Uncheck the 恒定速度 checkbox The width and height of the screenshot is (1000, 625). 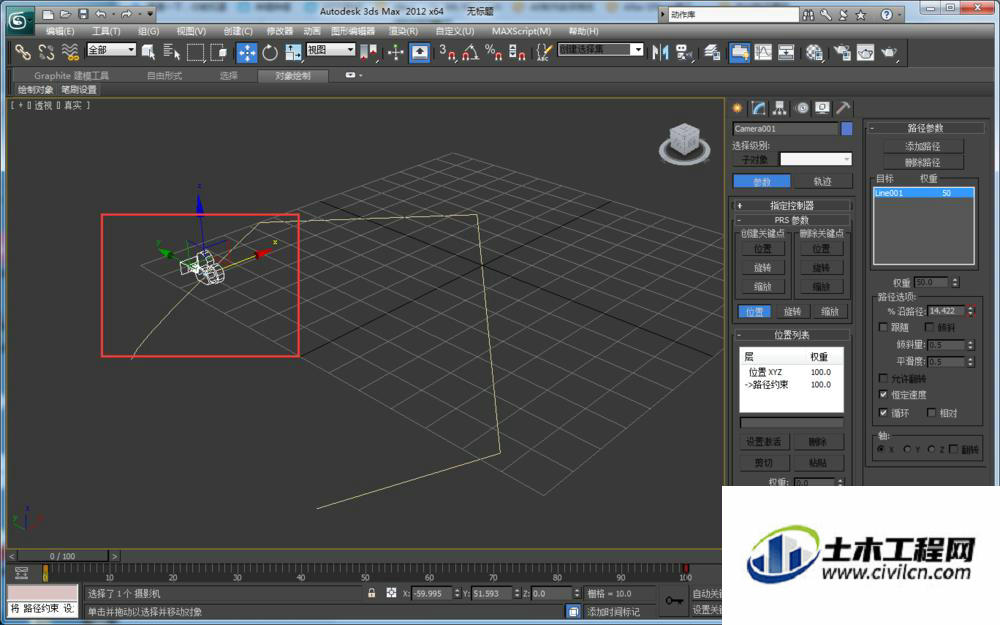click(x=883, y=395)
